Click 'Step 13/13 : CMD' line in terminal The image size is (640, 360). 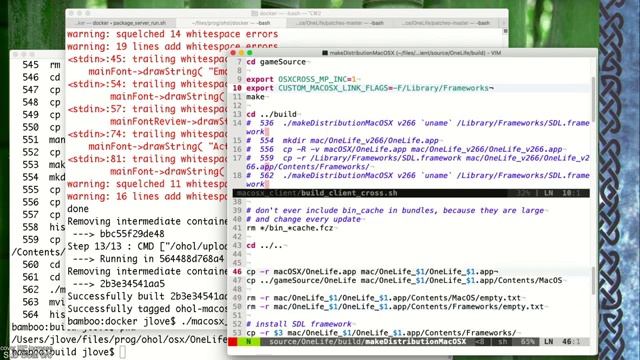click(147, 247)
